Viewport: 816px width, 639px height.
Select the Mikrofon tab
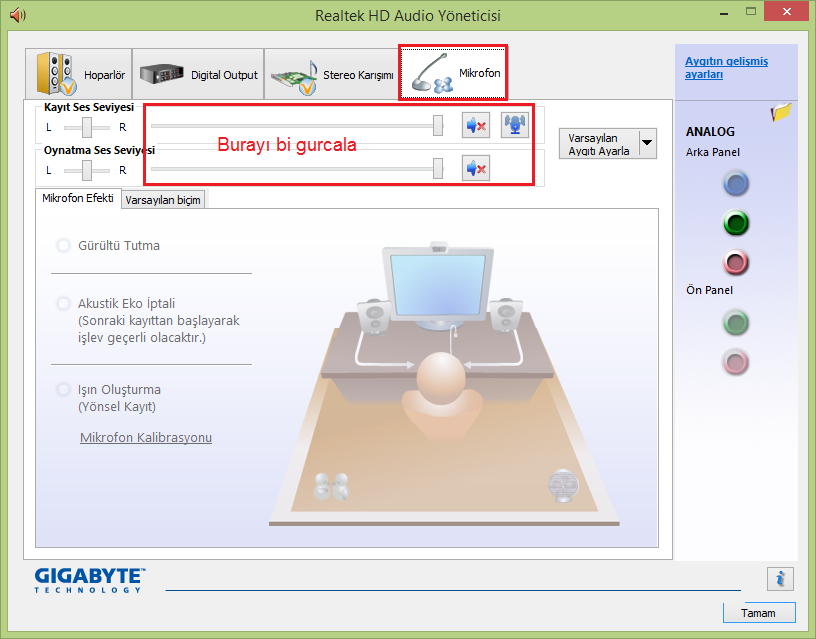pos(453,73)
